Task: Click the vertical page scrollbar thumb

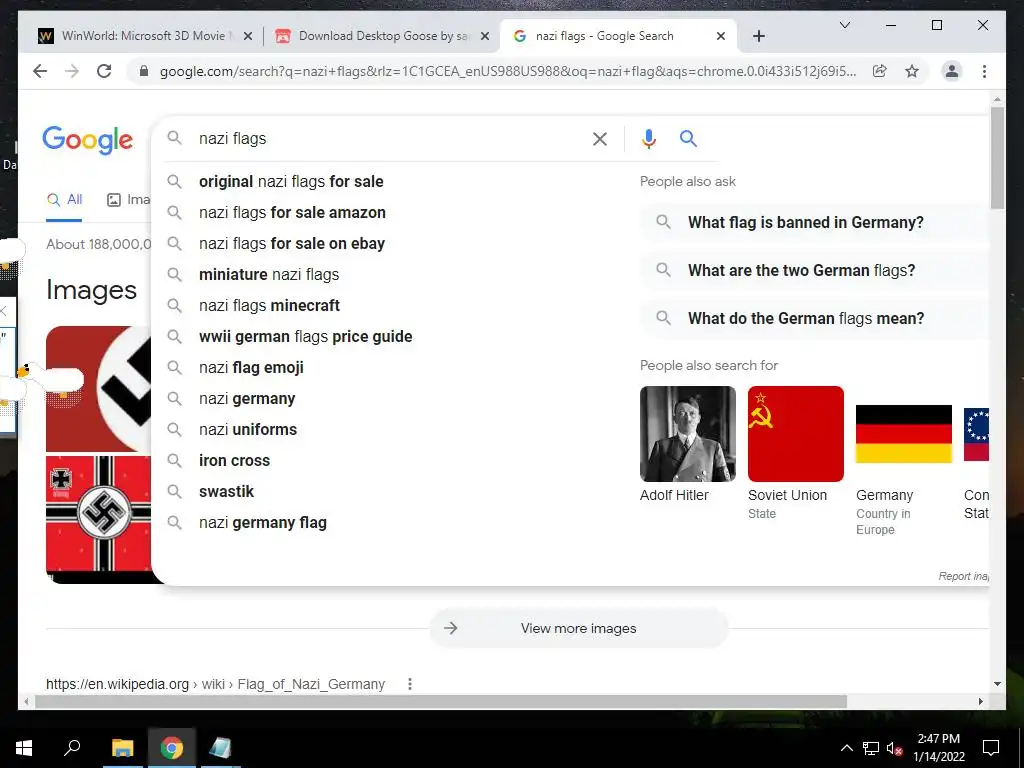Action: [997, 157]
